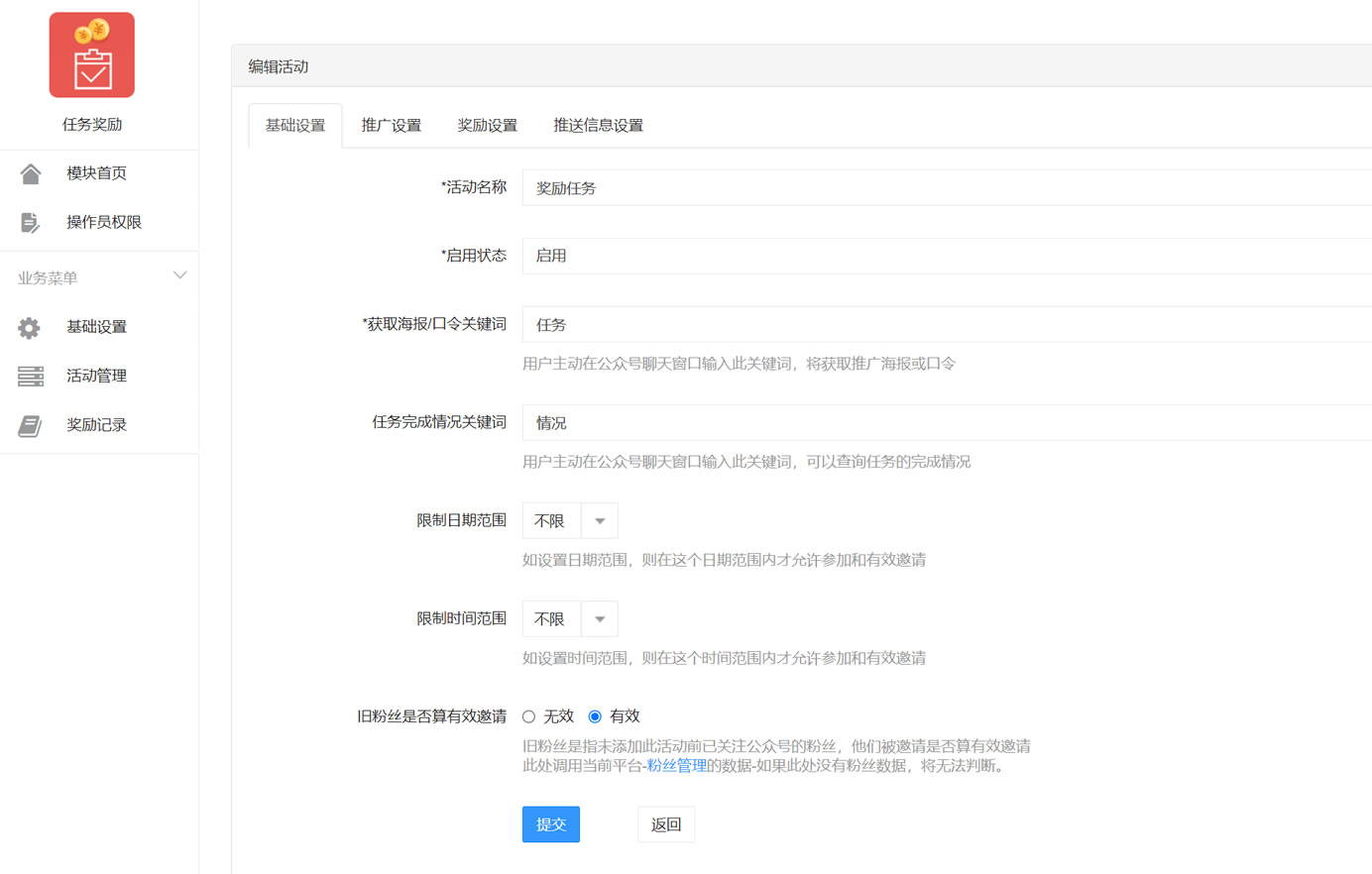Open 操作员权限 in the sidebar

pyautogui.click(x=104, y=223)
